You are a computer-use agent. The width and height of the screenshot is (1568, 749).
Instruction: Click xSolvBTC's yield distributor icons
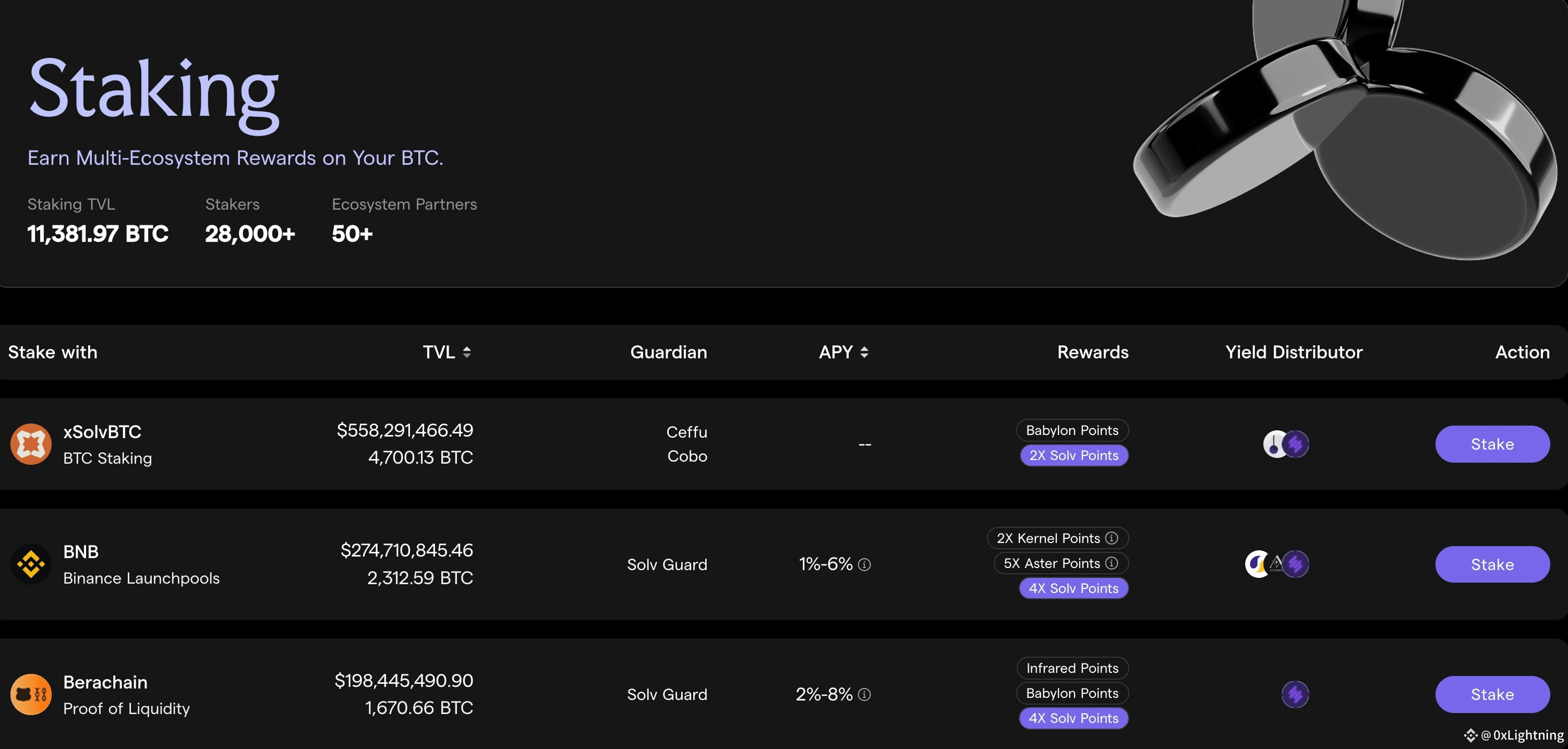pyautogui.click(x=1286, y=444)
